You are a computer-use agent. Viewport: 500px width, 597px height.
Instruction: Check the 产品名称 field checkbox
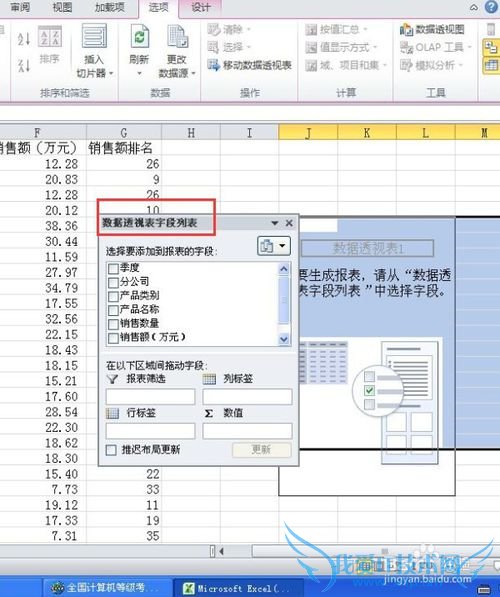pyautogui.click(x=113, y=310)
